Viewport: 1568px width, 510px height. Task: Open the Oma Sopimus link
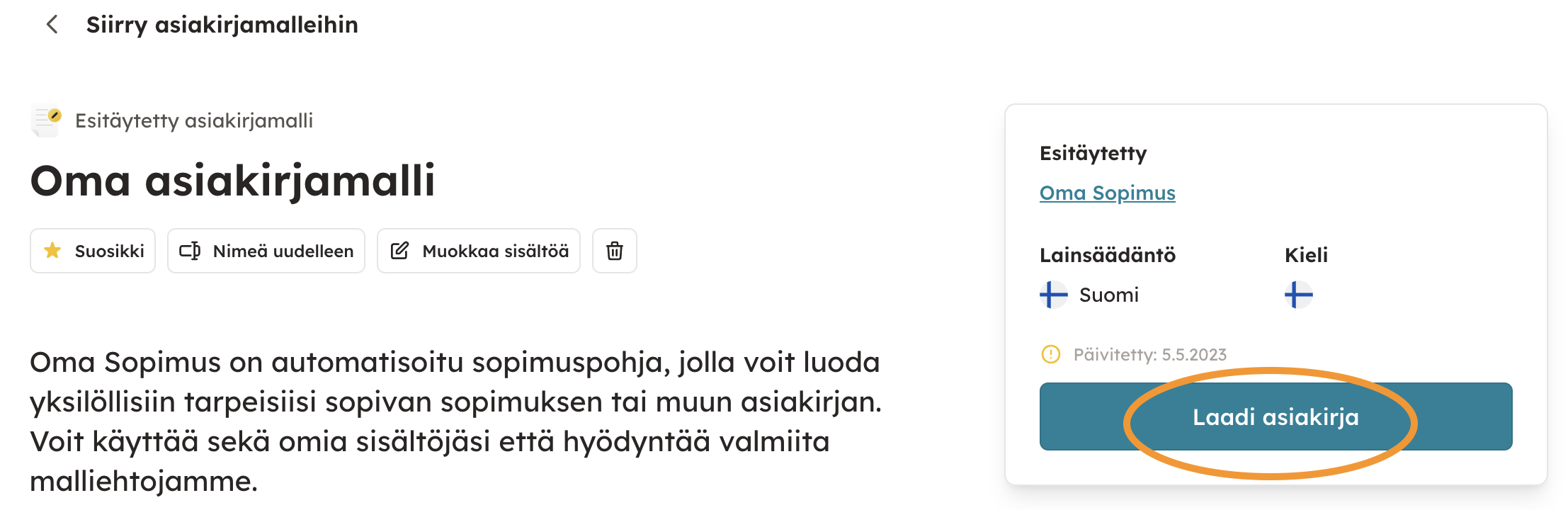click(1107, 193)
